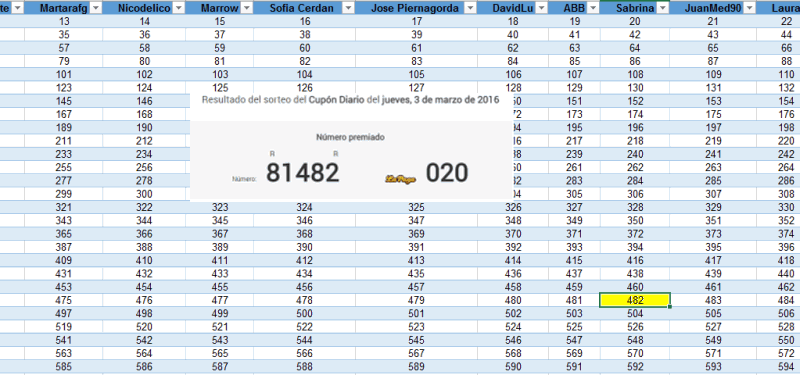The width and height of the screenshot is (800, 375).
Task: Expand the Marrow column filter arrow
Action: [x=246, y=8]
